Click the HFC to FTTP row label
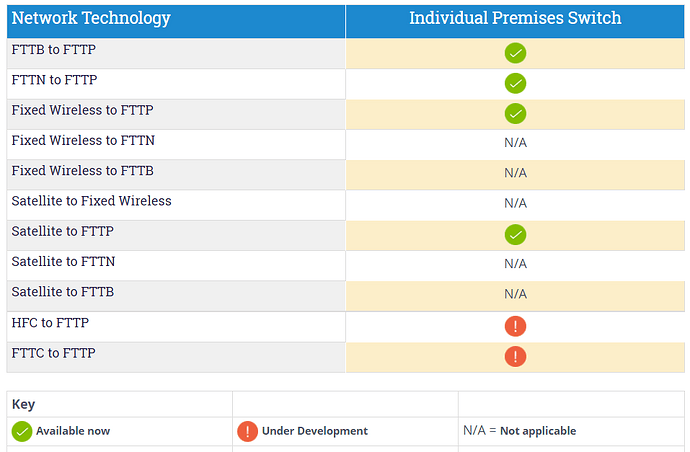690x452 pixels. [50, 323]
